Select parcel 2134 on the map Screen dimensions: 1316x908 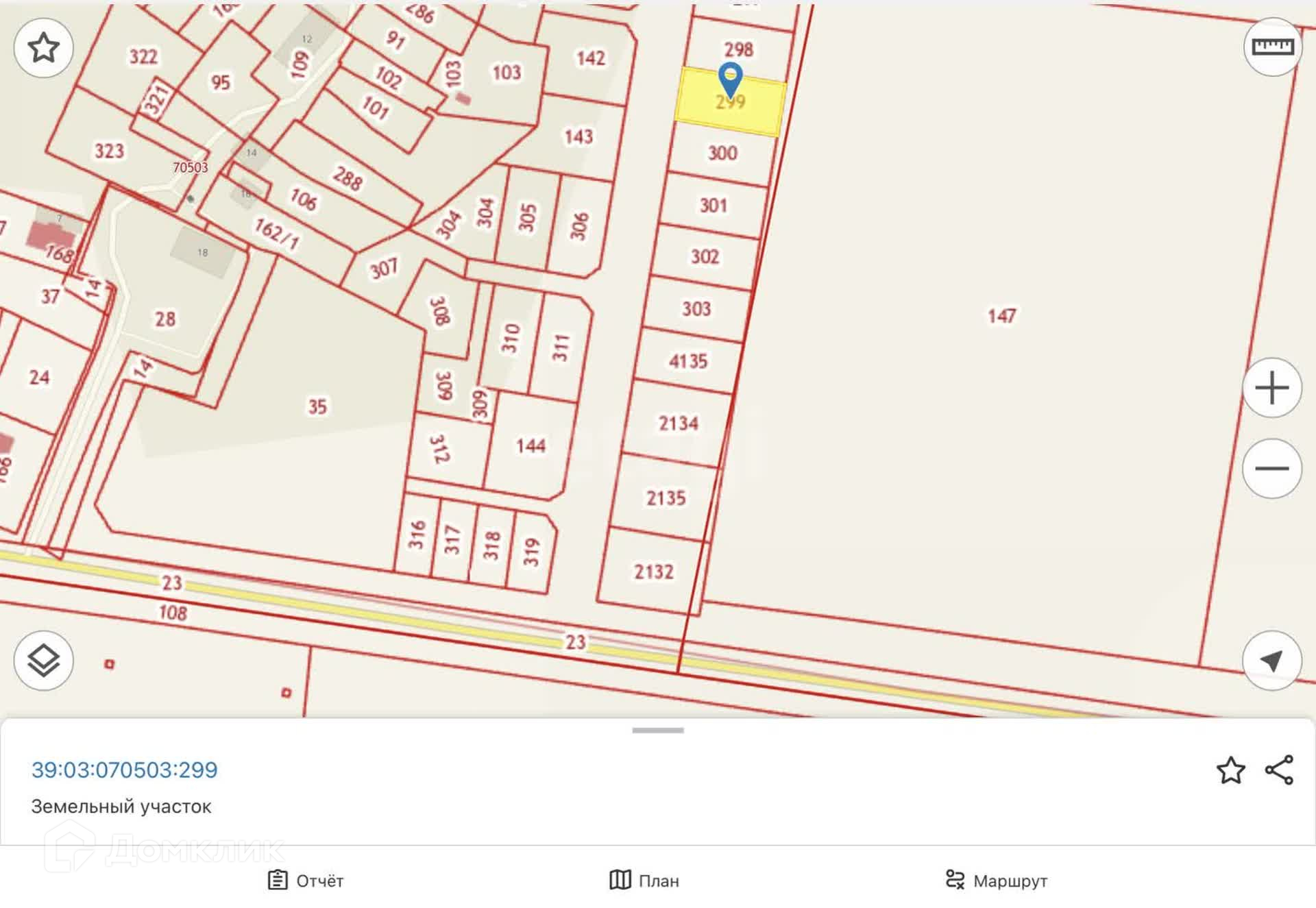tap(678, 424)
